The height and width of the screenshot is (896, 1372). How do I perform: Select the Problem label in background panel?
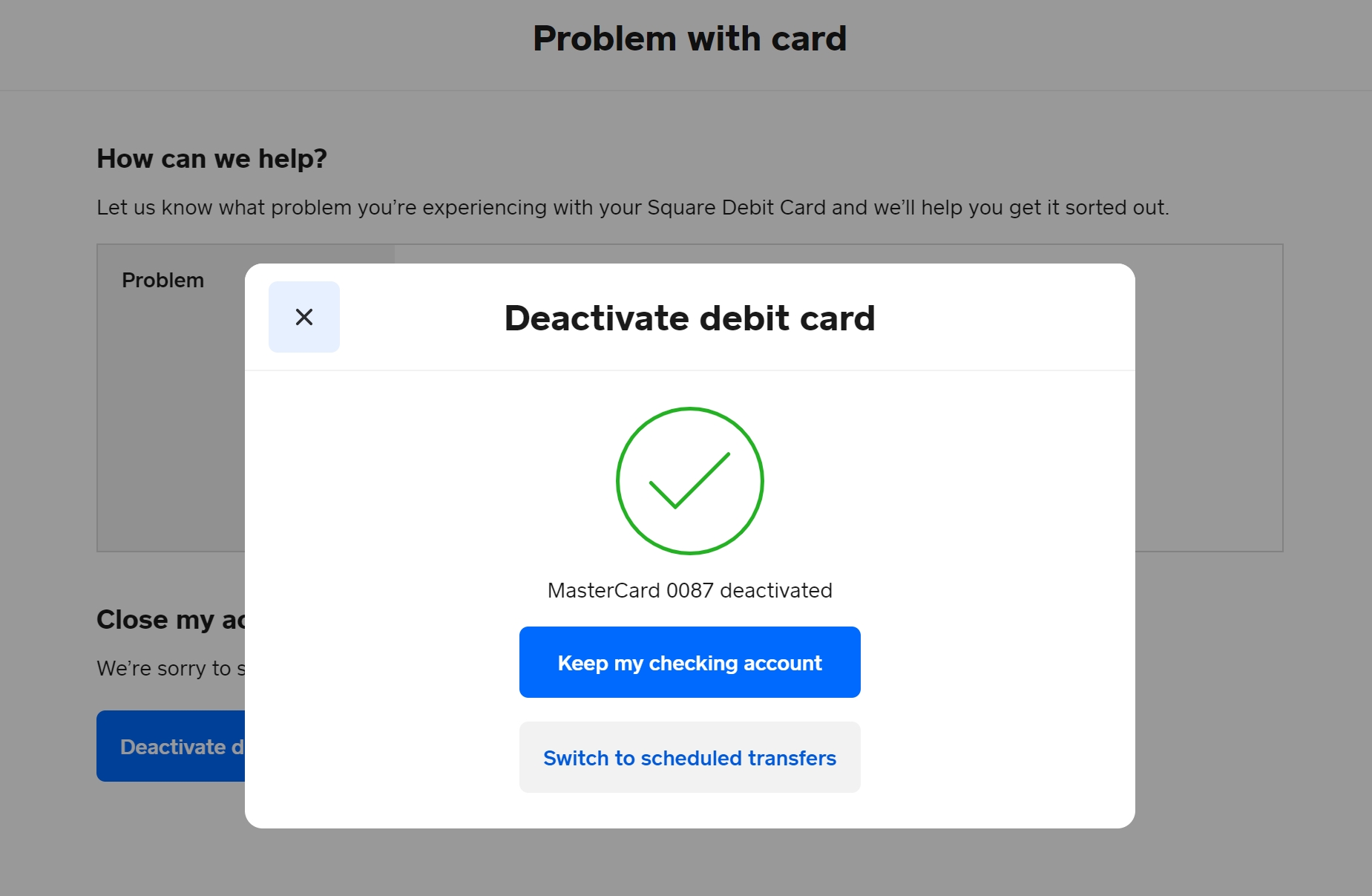[x=163, y=281]
